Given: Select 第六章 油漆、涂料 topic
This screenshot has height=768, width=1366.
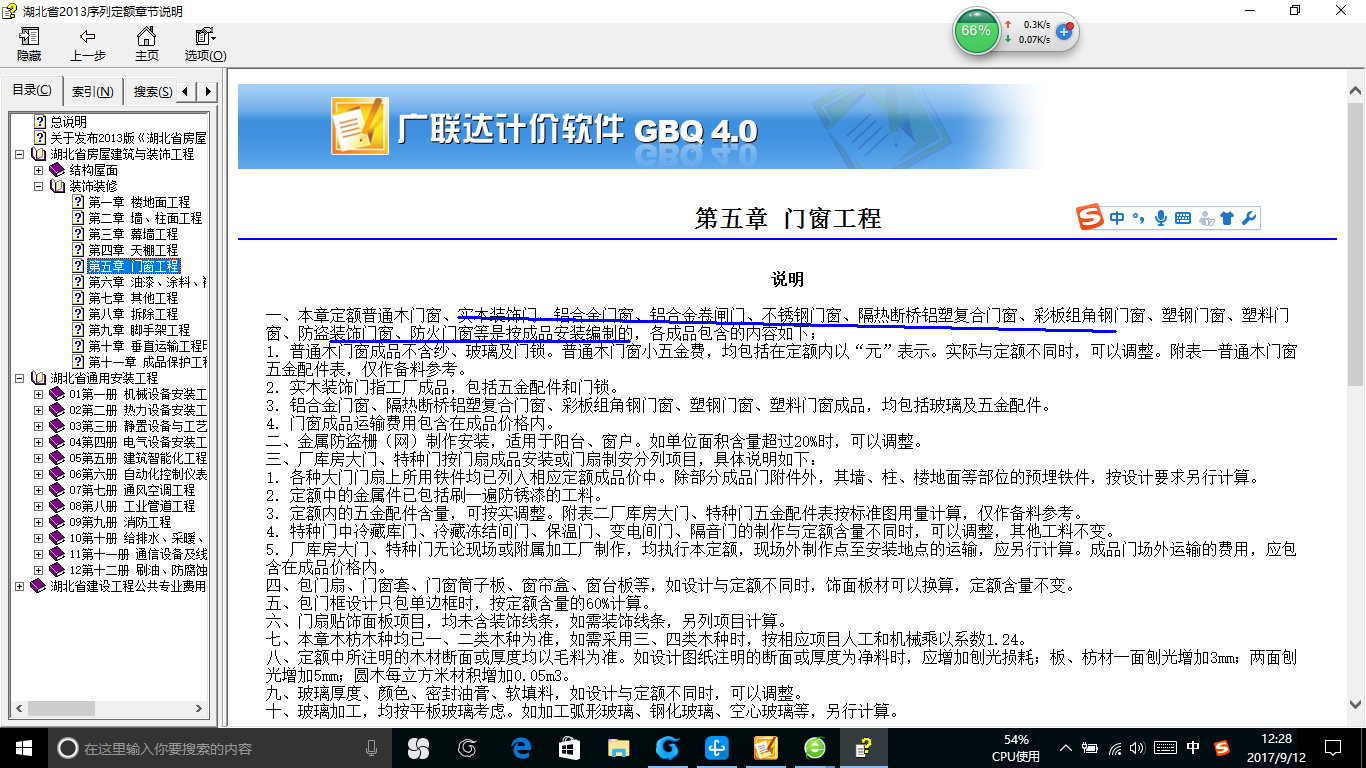Looking at the screenshot, I should (147, 282).
